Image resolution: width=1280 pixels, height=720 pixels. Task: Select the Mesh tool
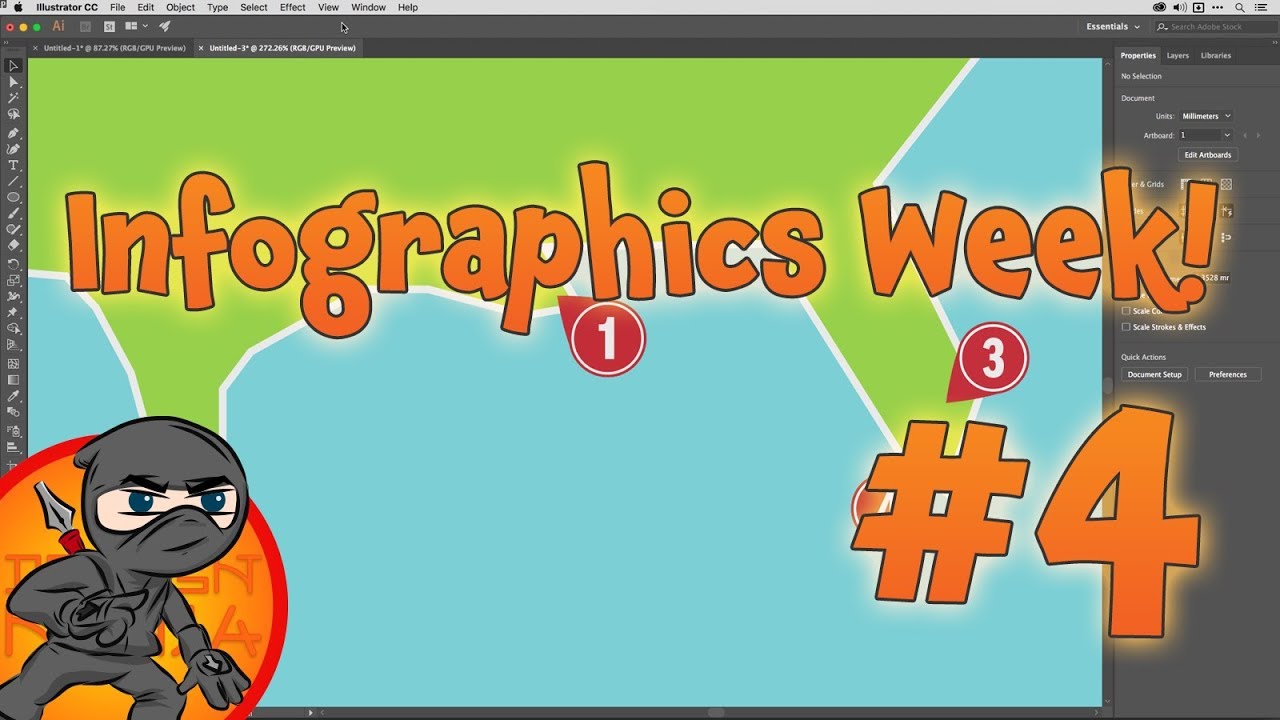pos(13,364)
